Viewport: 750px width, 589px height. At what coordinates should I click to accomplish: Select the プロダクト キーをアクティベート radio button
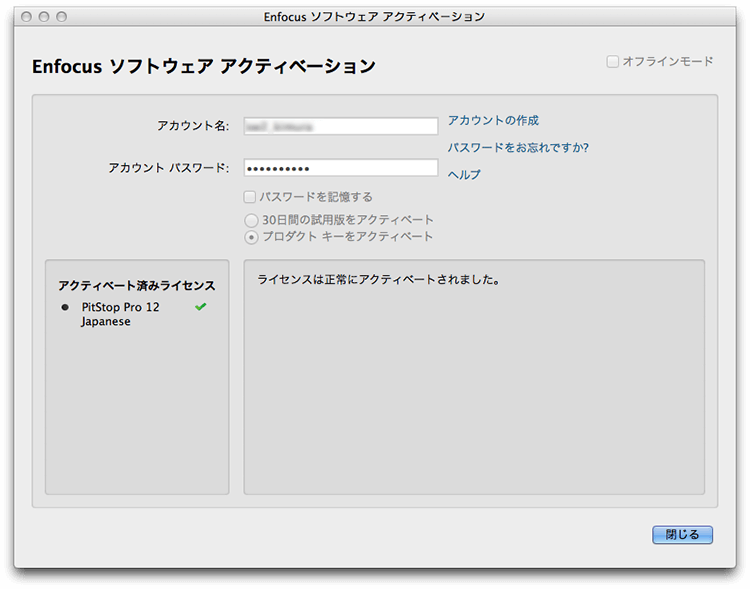251,237
